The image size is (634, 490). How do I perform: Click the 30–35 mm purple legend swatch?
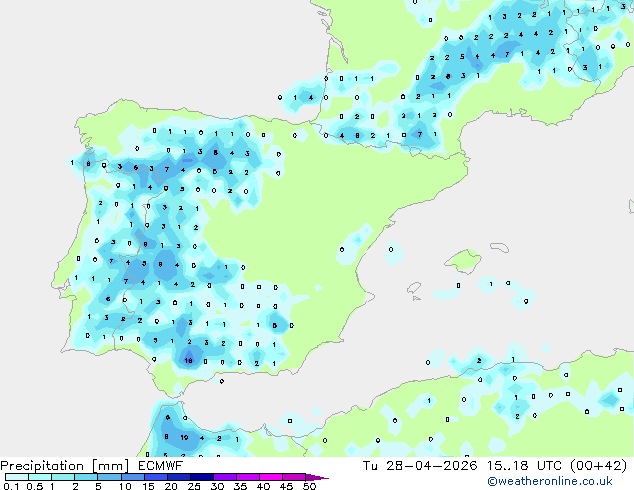point(224,477)
